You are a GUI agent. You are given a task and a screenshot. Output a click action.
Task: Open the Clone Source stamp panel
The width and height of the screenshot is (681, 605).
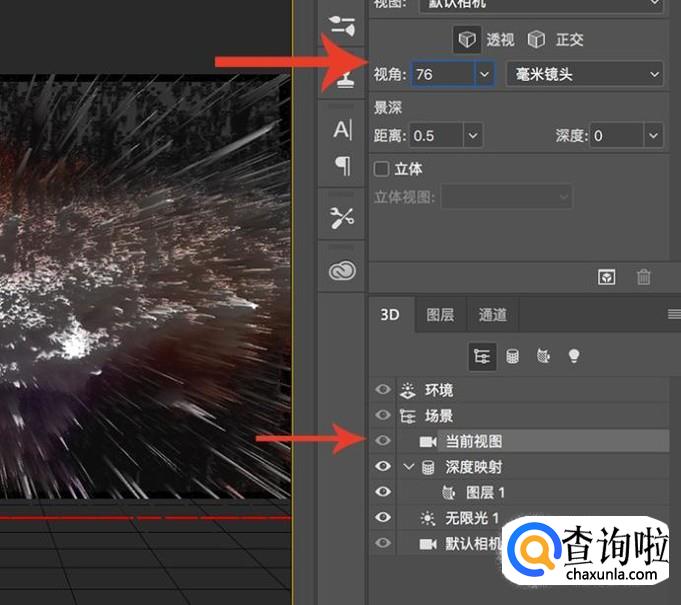pyautogui.click(x=345, y=79)
